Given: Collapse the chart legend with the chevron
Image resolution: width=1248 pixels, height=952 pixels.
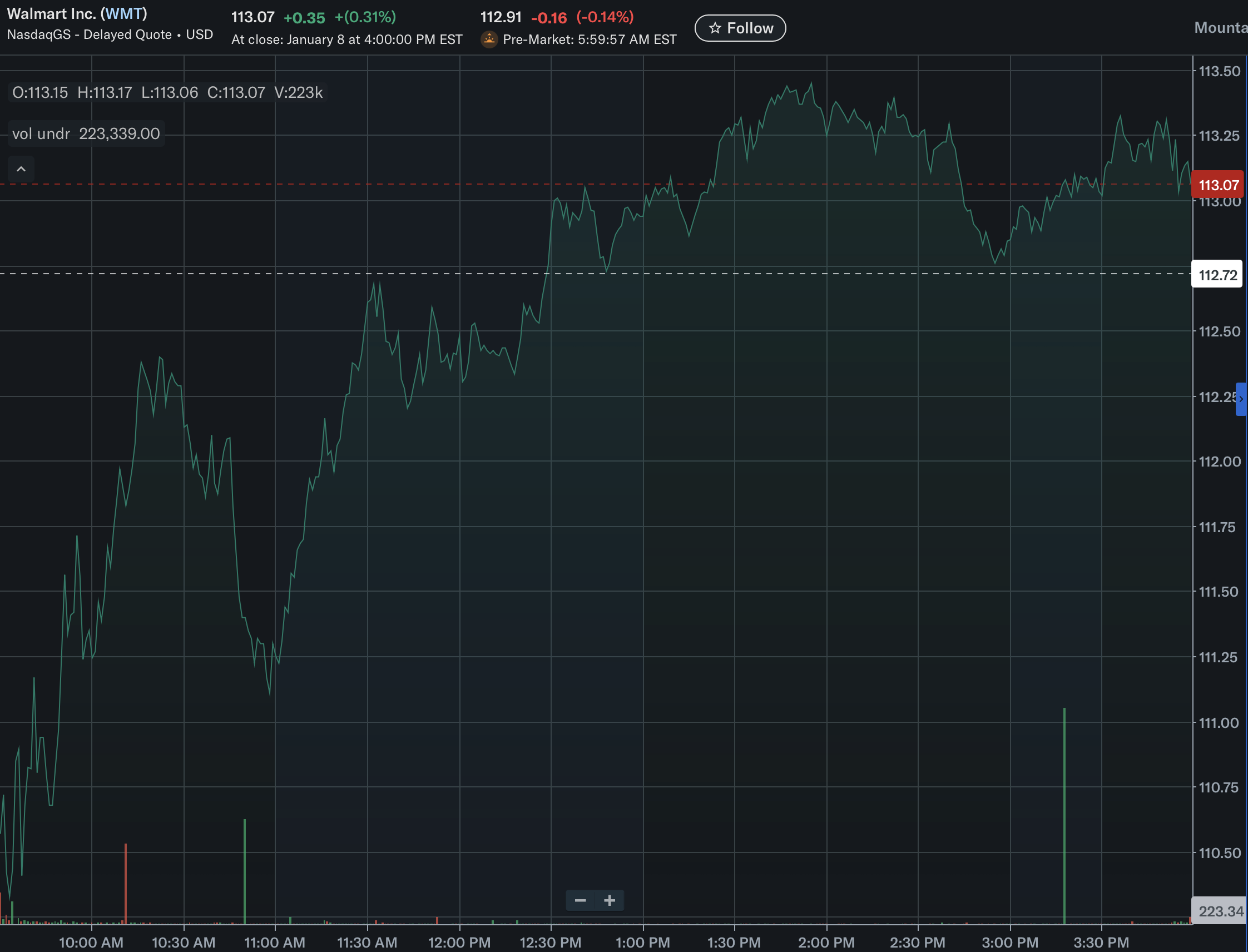Looking at the screenshot, I should 21,169.
